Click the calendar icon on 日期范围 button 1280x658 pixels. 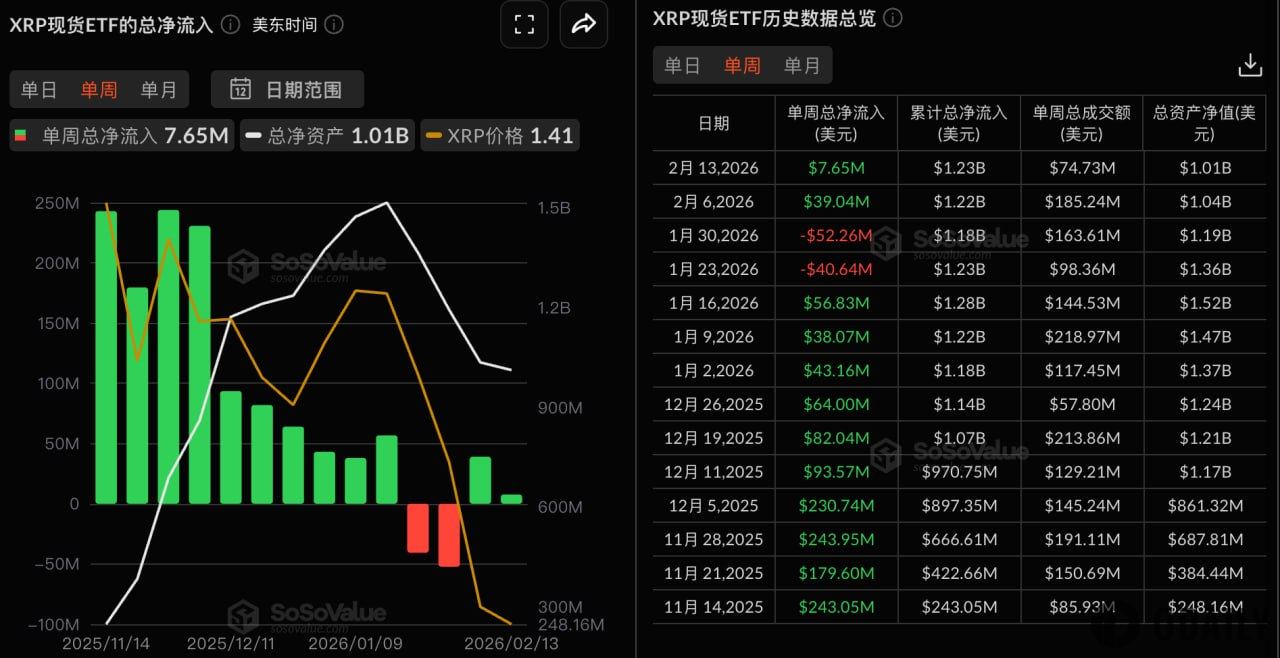pos(240,88)
